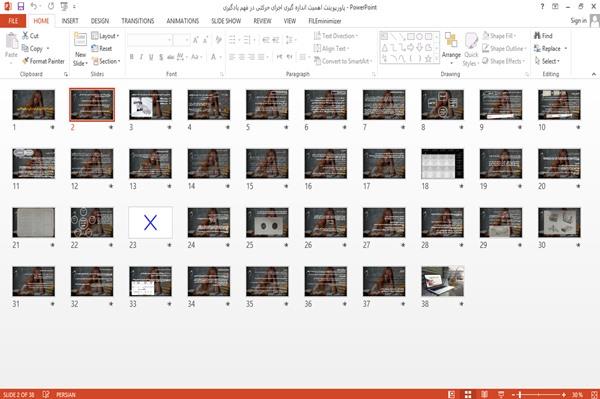Click zoom in plus button
The width and height of the screenshot is (600, 399).
pyautogui.click(x=564, y=394)
